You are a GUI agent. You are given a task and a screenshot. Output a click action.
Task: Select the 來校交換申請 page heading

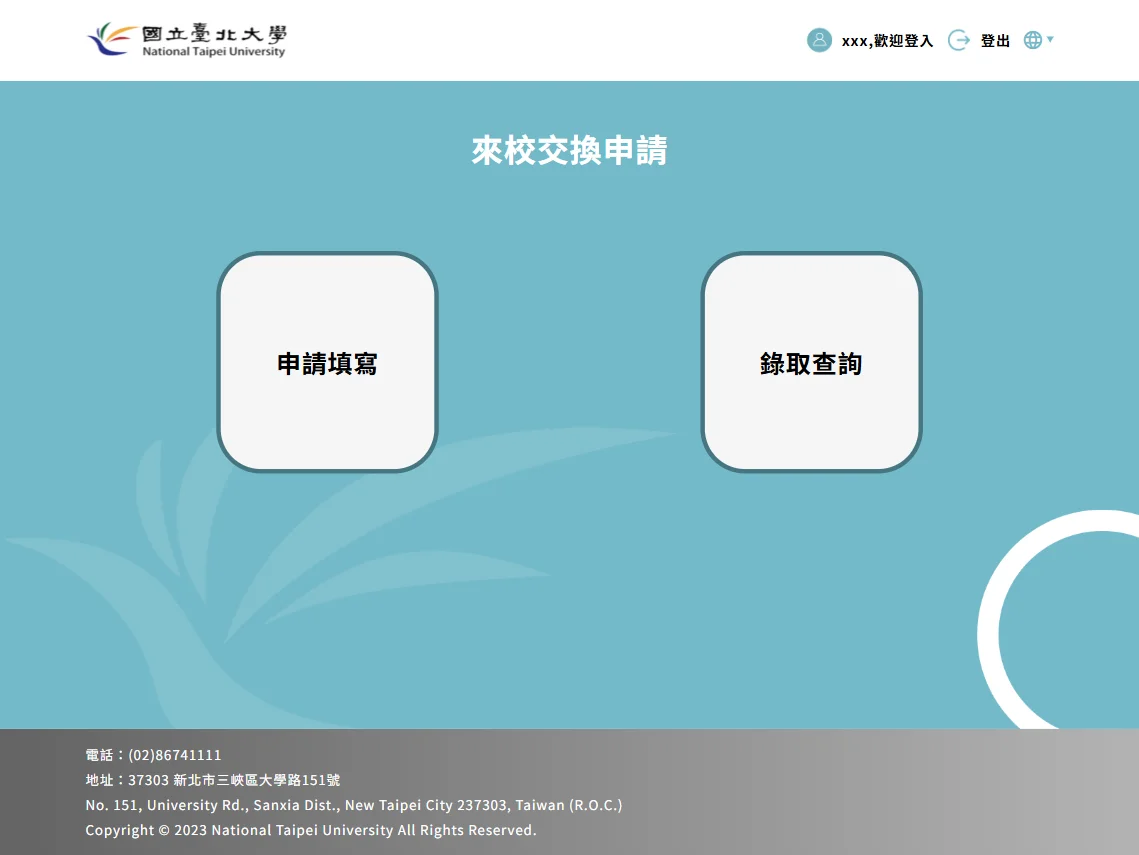click(x=569, y=151)
